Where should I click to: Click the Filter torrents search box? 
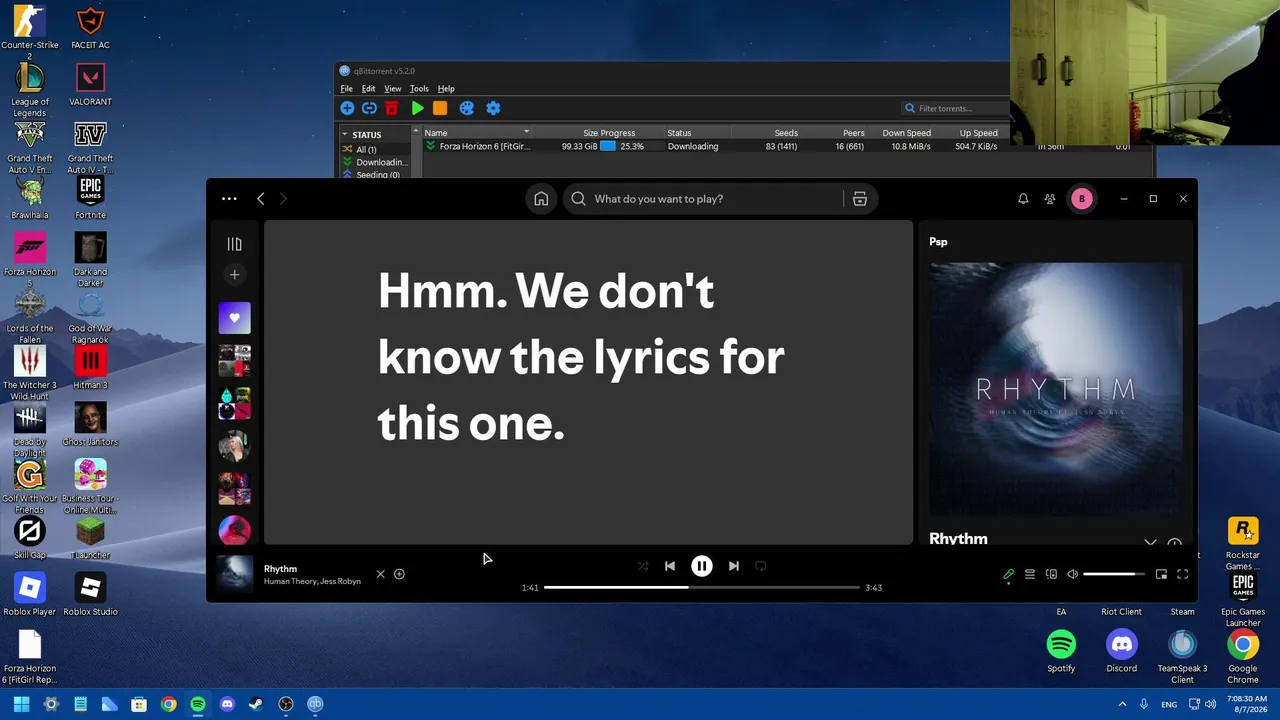(955, 108)
